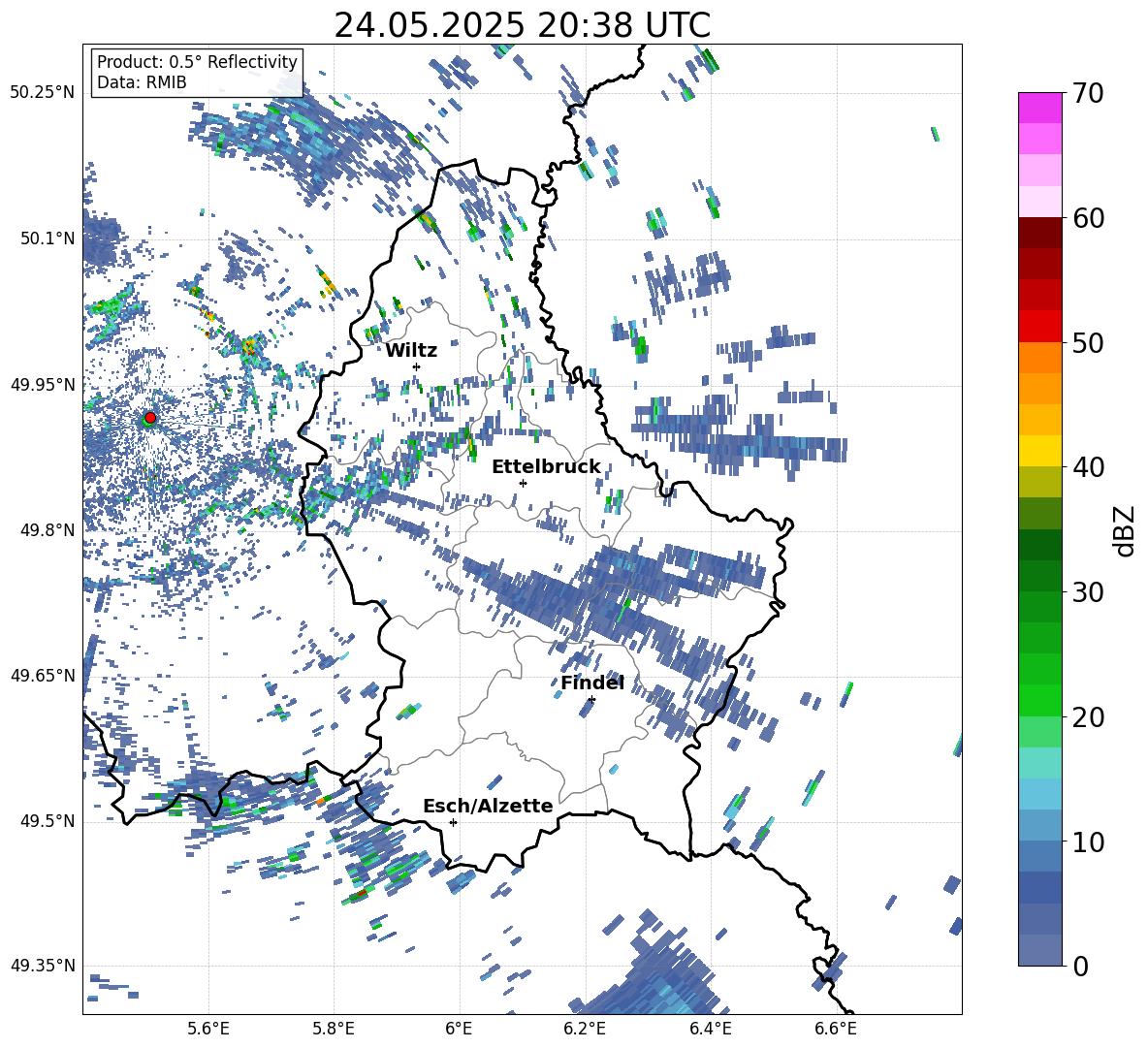Click the cyan colorbar segment below 20
1148x1048 pixels.
click(x=1039, y=763)
